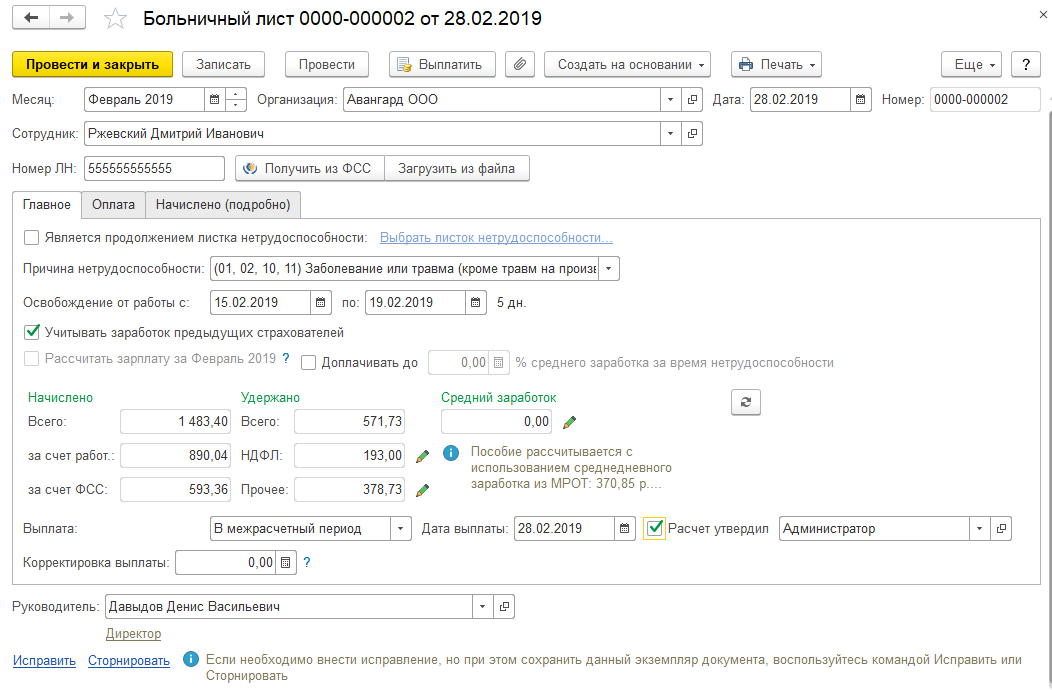This screenshot has width=1052, height=690.
Task: Focus the Номер field 0000-000002
Action: click(x=985, y=99)
